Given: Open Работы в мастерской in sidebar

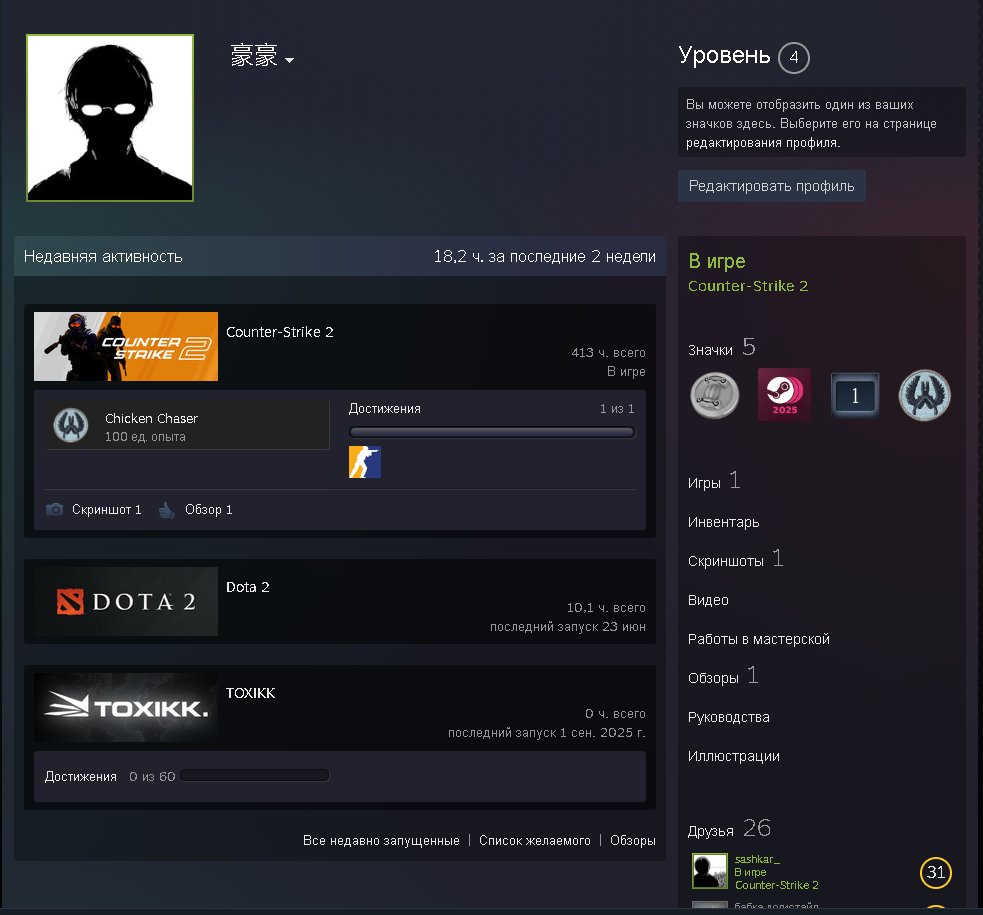Looking at the screenshot, I should click(759, 639).
